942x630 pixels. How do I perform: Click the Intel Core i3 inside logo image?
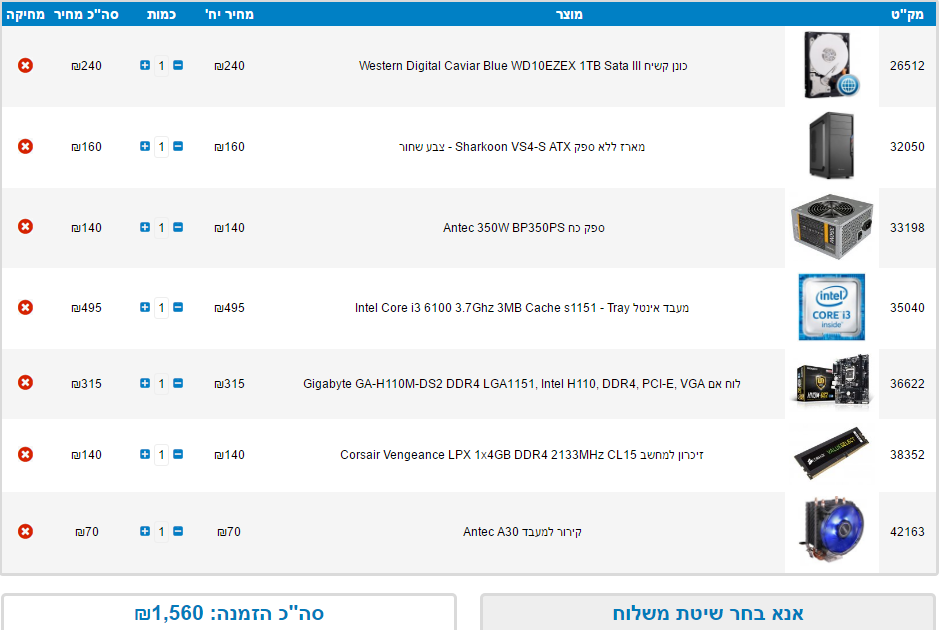click(x=831, y=307)
